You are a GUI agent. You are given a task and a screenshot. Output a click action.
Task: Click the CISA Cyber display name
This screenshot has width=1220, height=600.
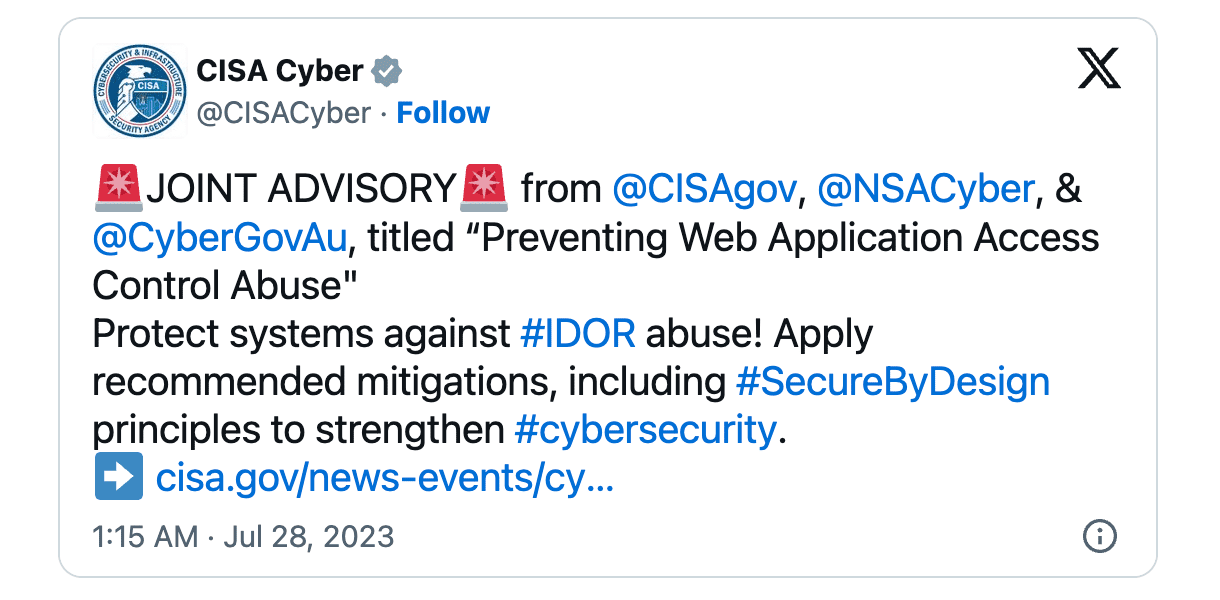[281, 69]
